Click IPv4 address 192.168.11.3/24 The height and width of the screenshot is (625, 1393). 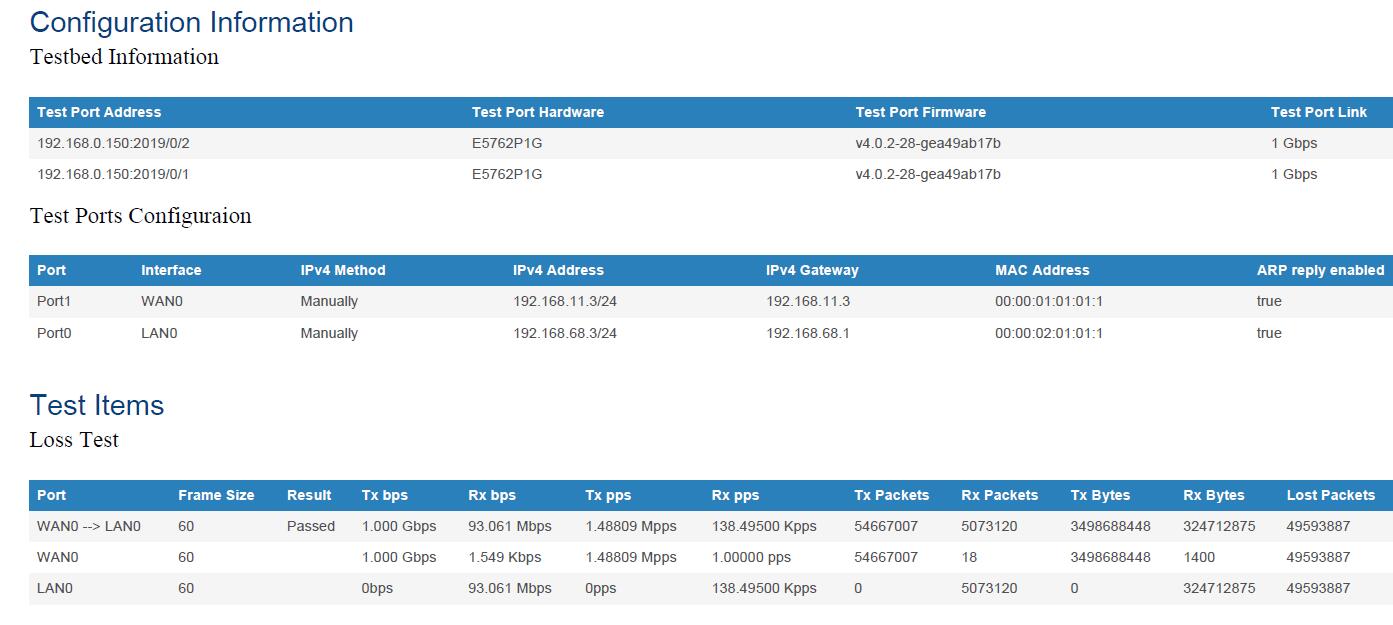[565, 301]
